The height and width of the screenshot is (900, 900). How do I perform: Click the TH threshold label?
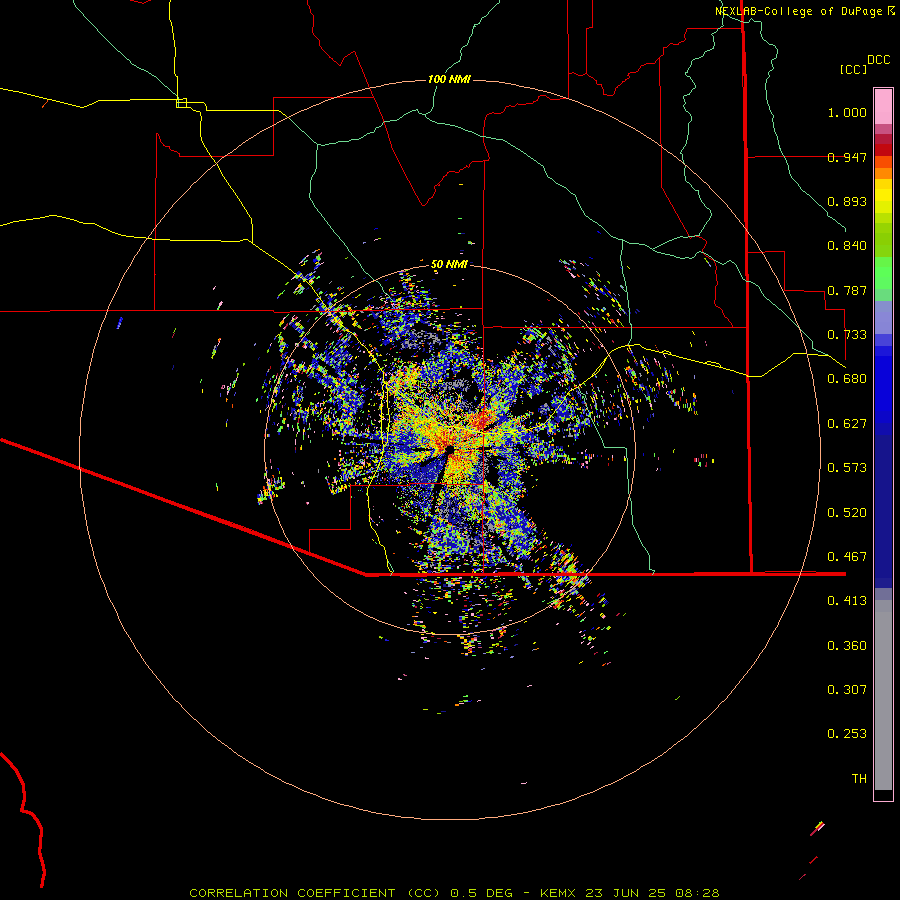coord(859,779)
